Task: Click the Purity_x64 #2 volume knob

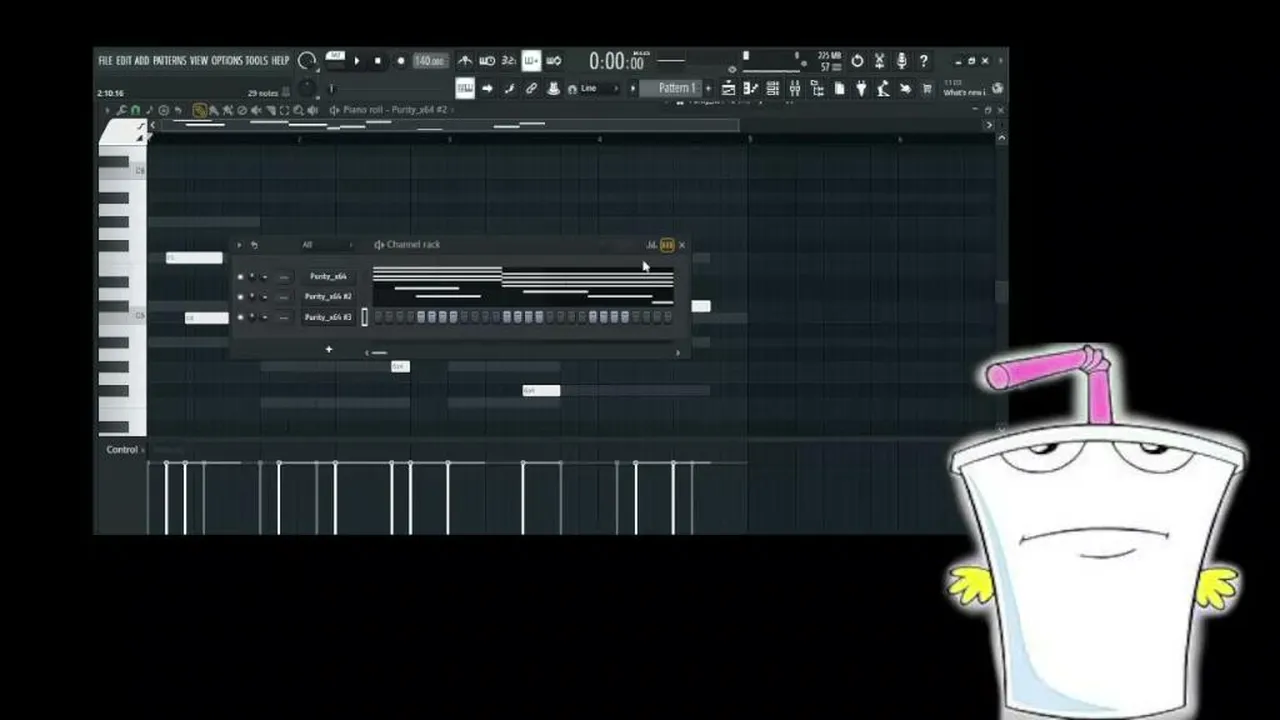Action: coord(264,297)
